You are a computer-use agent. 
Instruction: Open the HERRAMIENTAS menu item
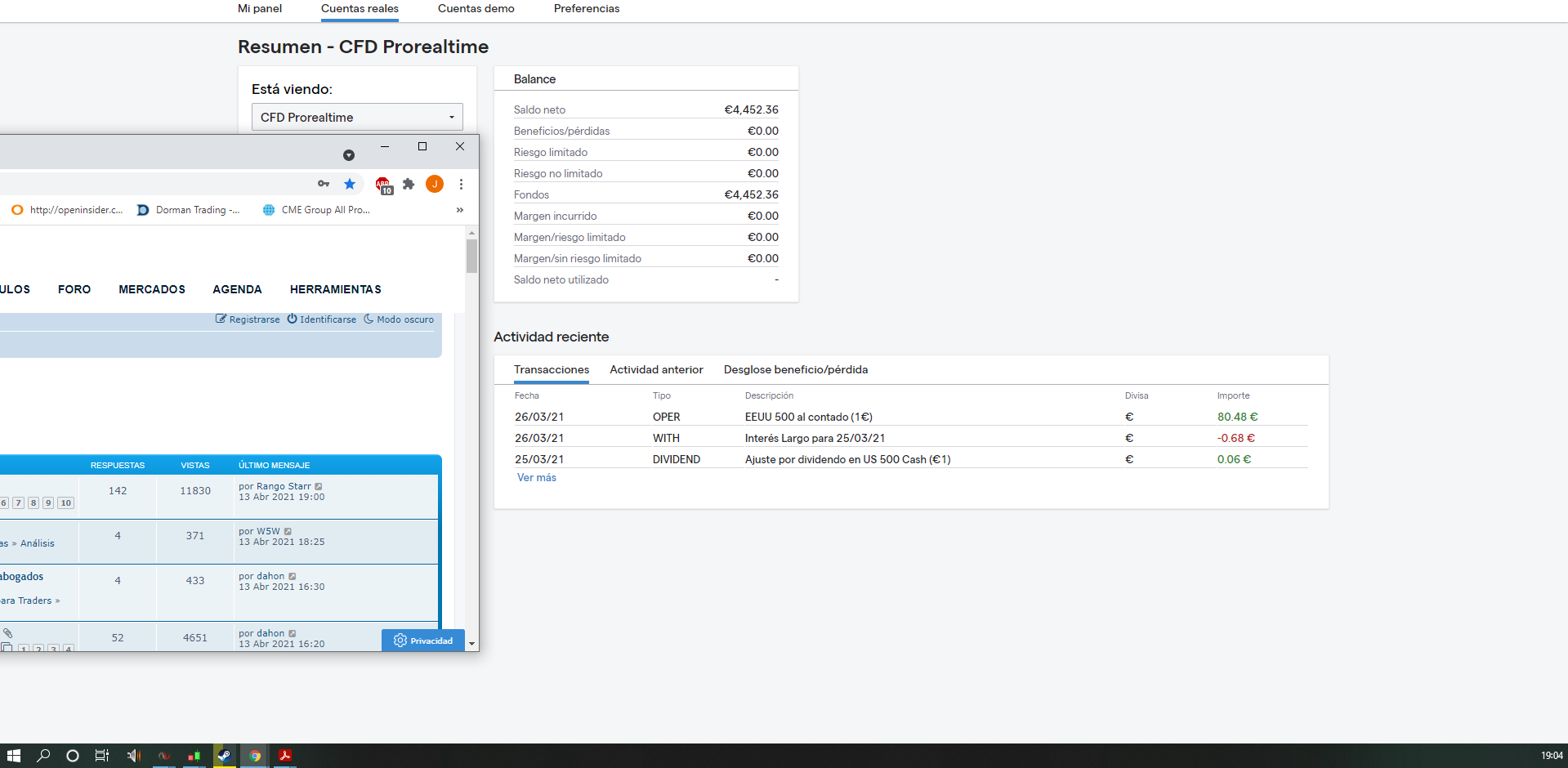click(x=336, y=289)
